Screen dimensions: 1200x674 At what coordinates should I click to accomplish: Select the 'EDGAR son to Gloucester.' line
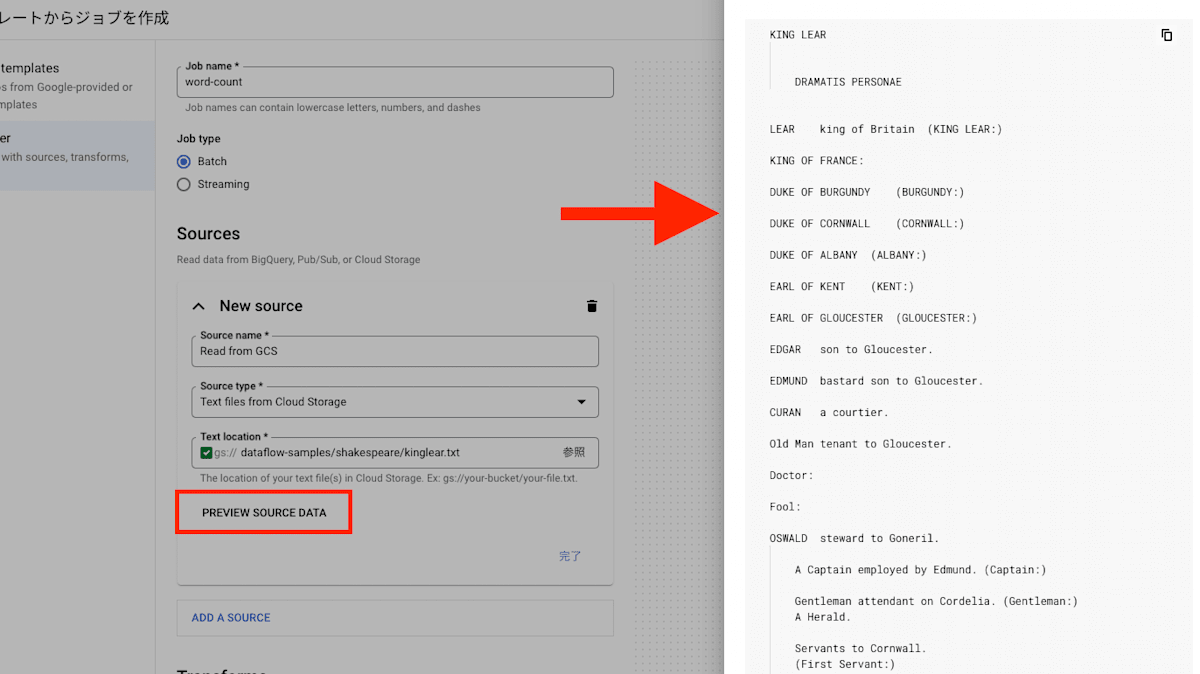pos(851,350)
